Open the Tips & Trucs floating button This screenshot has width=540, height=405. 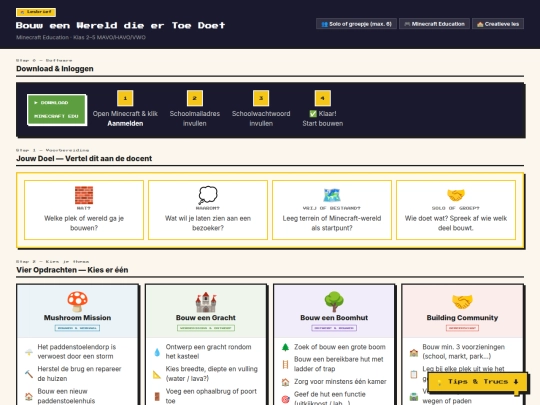click(477, 382)
